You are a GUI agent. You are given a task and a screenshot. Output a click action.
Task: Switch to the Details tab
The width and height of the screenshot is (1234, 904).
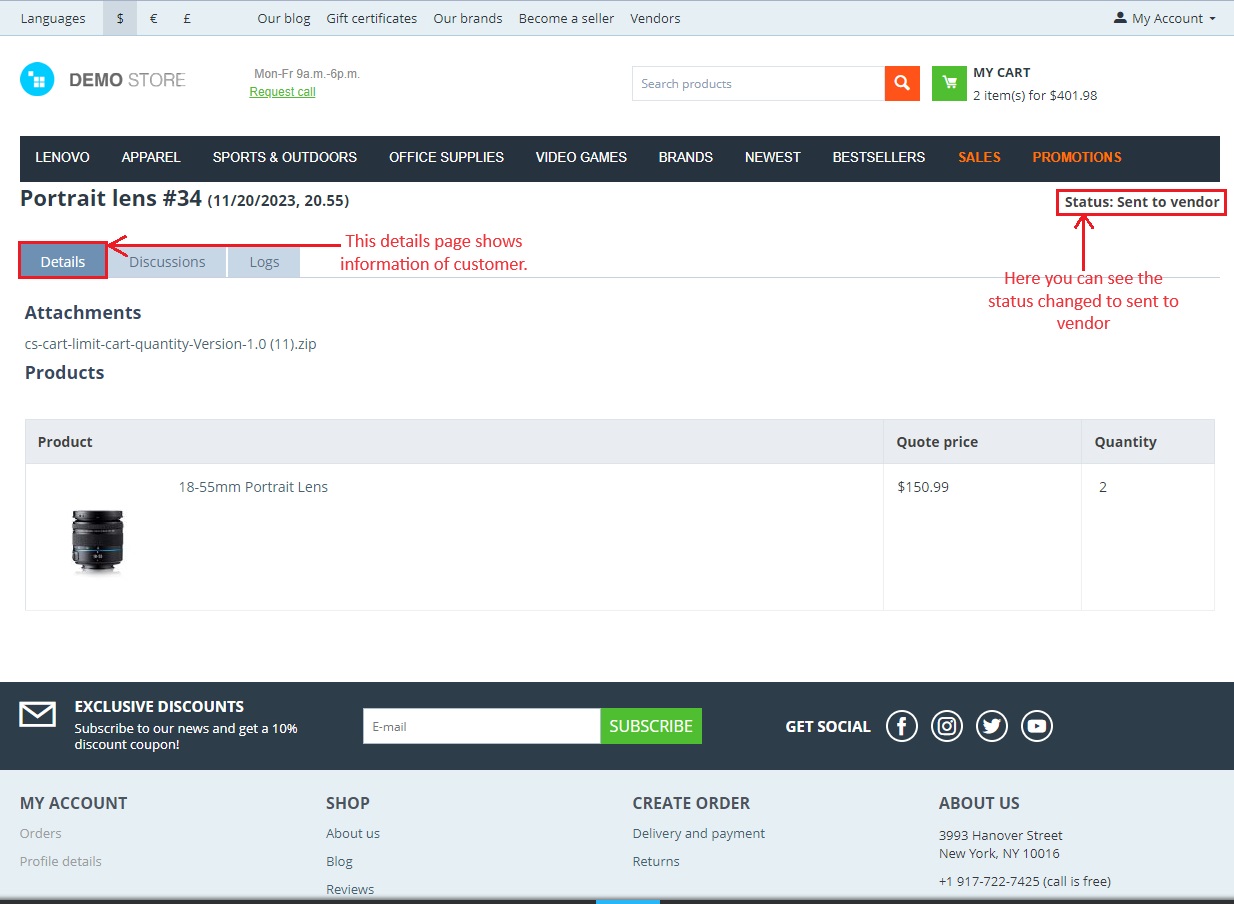click(x=63, y=262)
